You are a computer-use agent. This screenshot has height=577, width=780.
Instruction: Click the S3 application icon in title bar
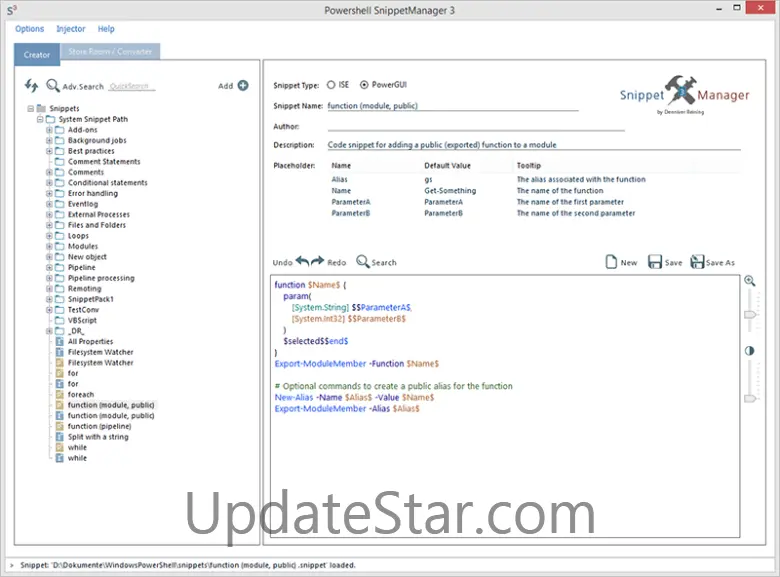(12, 9)
